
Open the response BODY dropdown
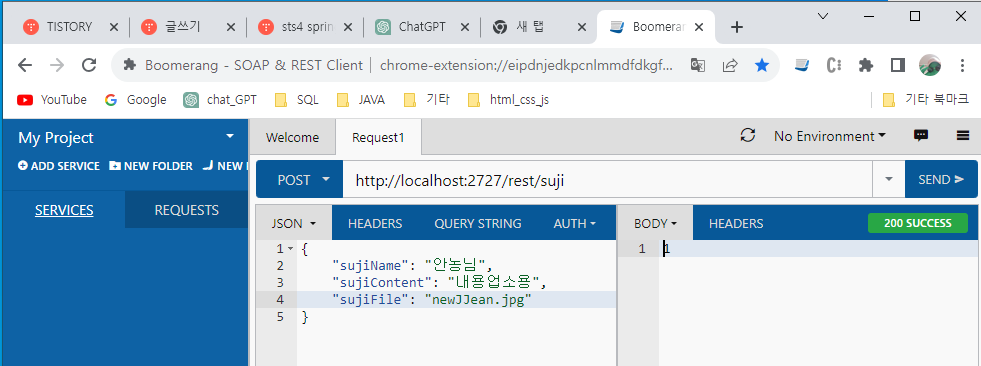[x=655, y=223]
